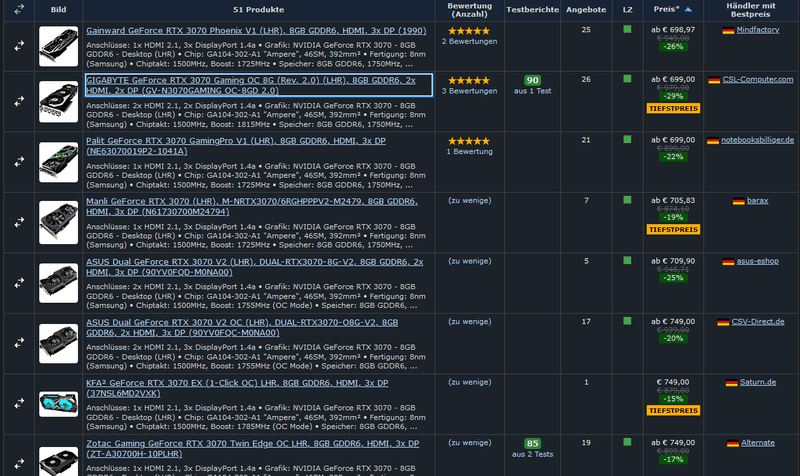Click -29% discount badge for GIGABYTE
800x476 pixels.
pos(673,96)
